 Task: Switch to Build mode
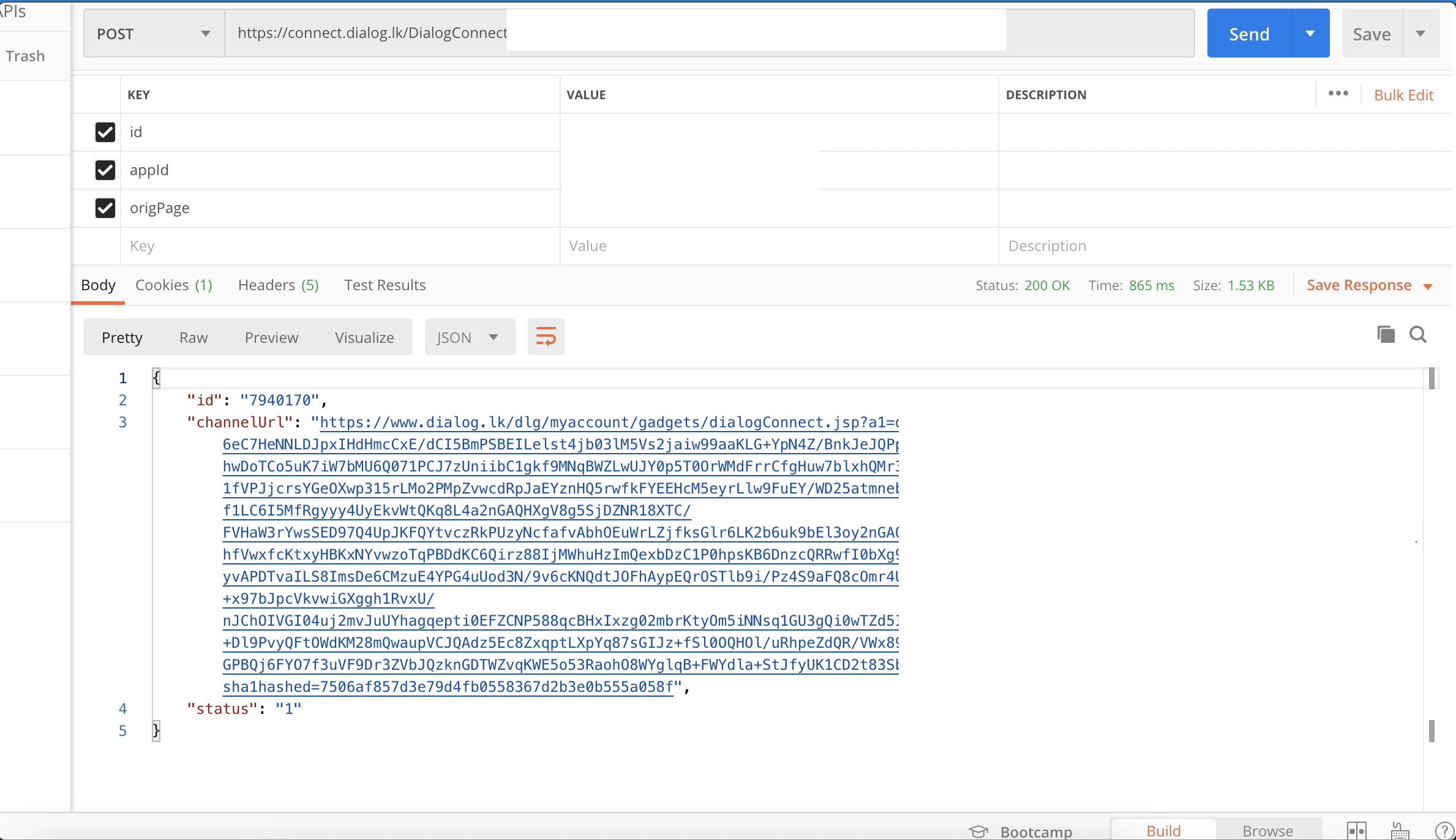(x=1163, y=830)
